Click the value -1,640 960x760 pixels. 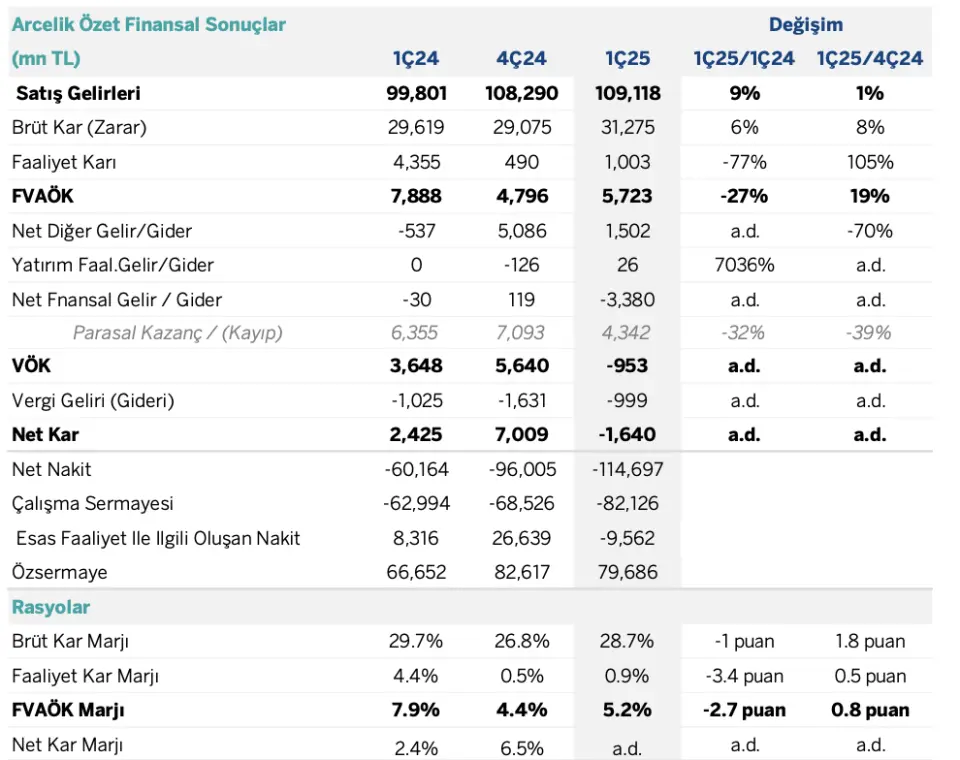(x=628, y=434)
